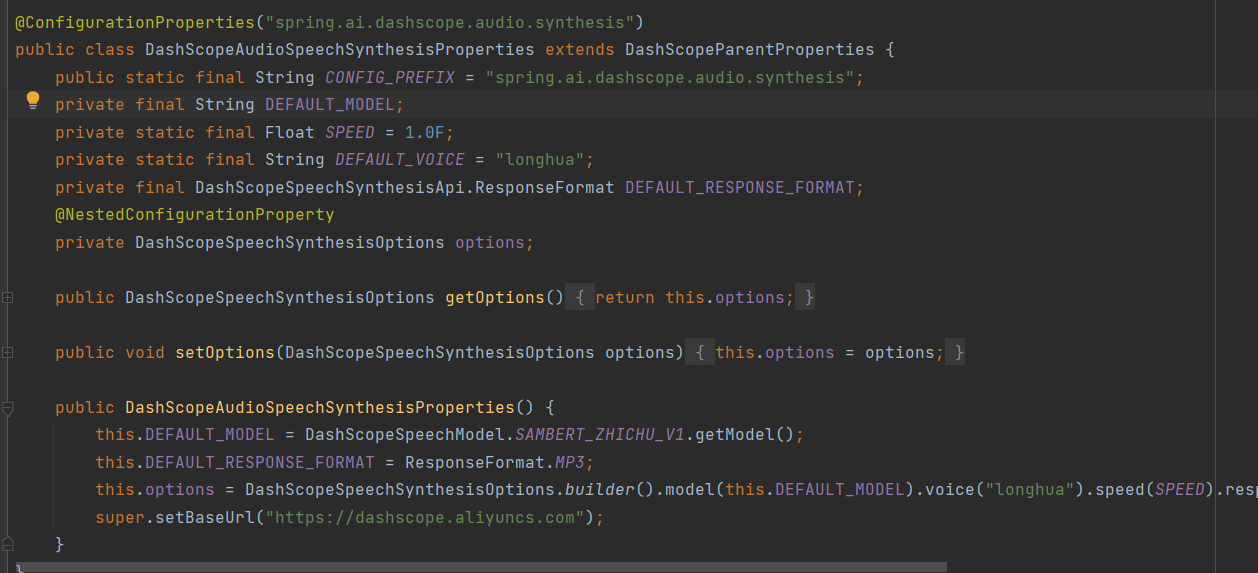Unfold the getOptions body at its opening brace
This screenshot has height=573, width=1258.
coord(580,297)
